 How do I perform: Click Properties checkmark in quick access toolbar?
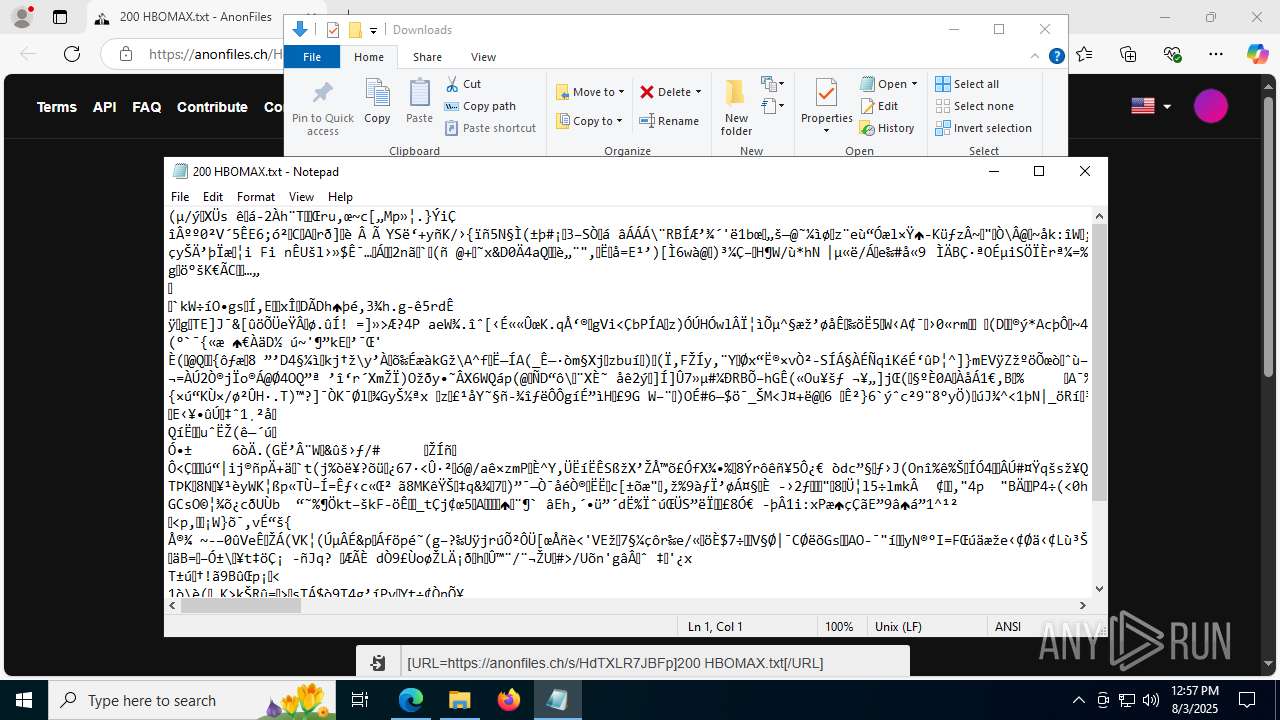click(x=333, y=30)
